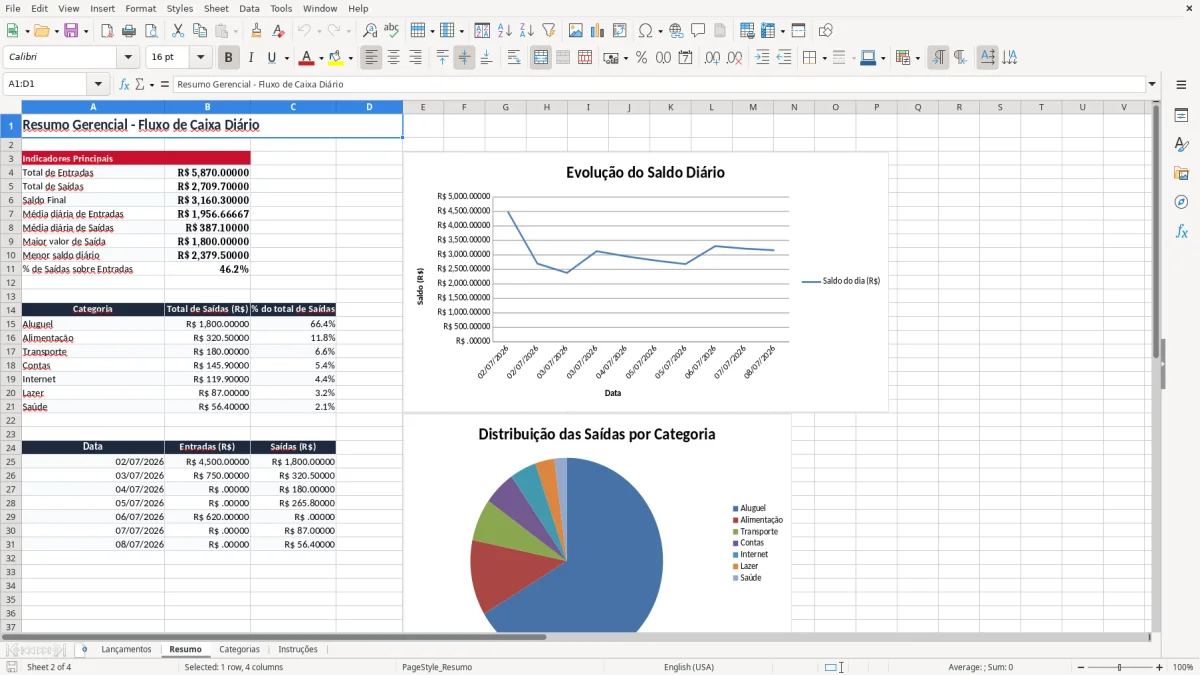The image size is (1200, 675).
Task: Toggle Center Horizontally alignment
Action: [393, 58]
